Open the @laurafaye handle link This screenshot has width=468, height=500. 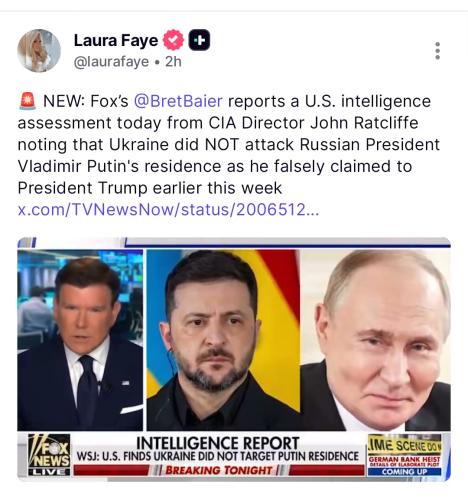tap(111, 62)
